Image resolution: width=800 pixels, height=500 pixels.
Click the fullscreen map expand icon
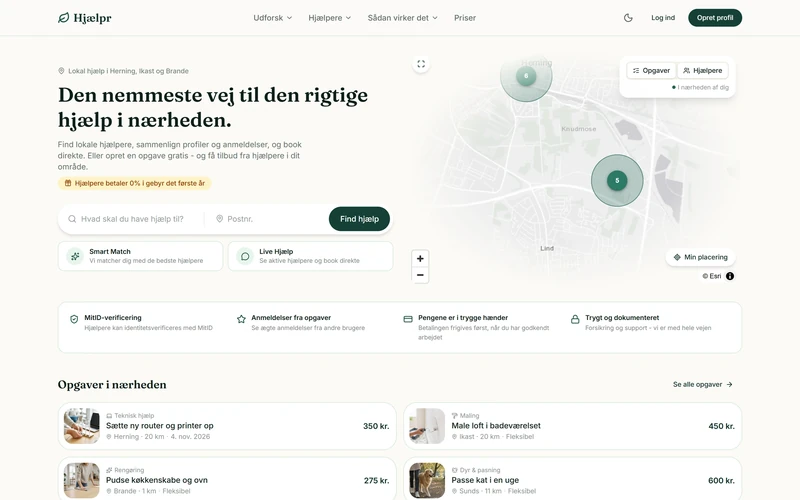coord(421,64)
